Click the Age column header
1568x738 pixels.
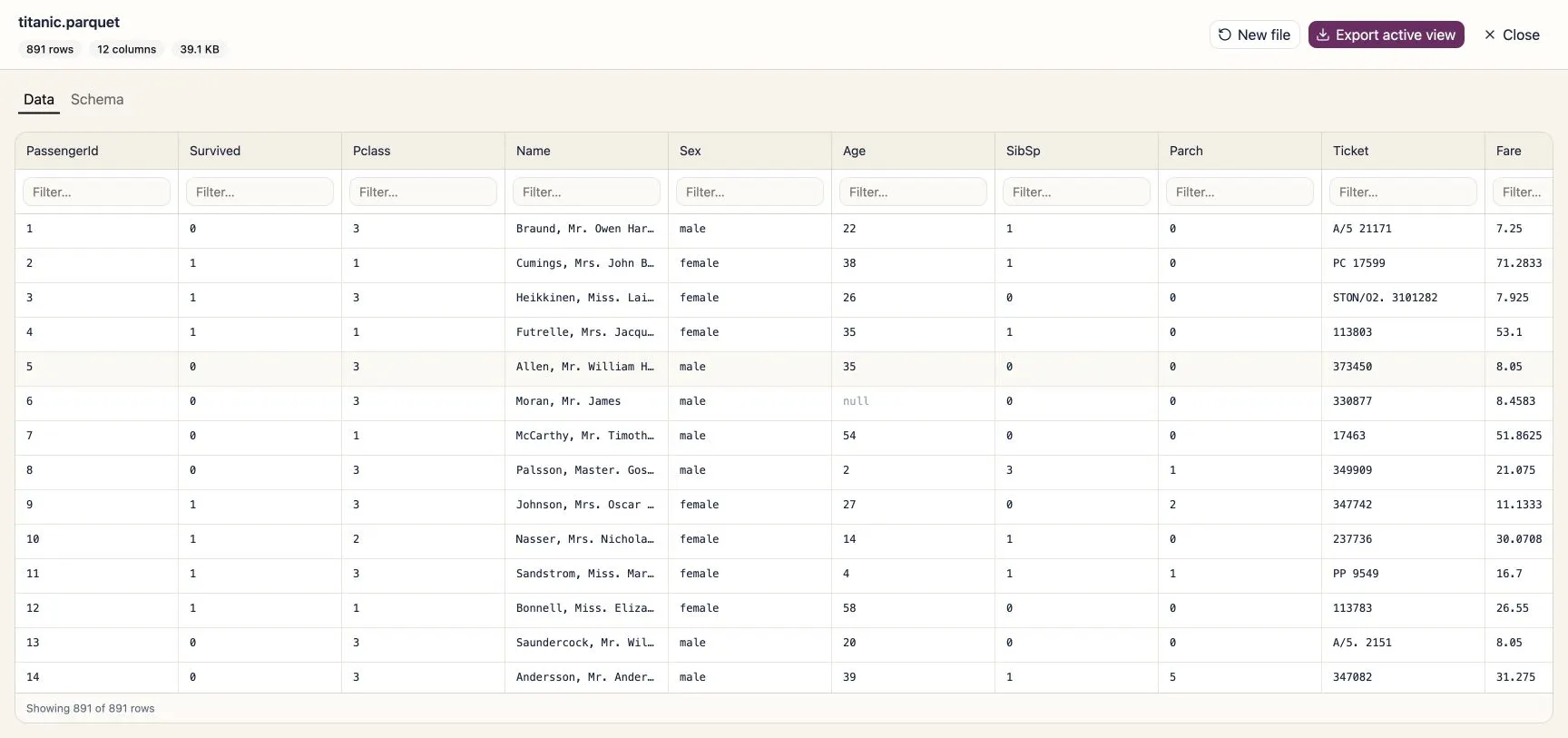click(914, 151)
